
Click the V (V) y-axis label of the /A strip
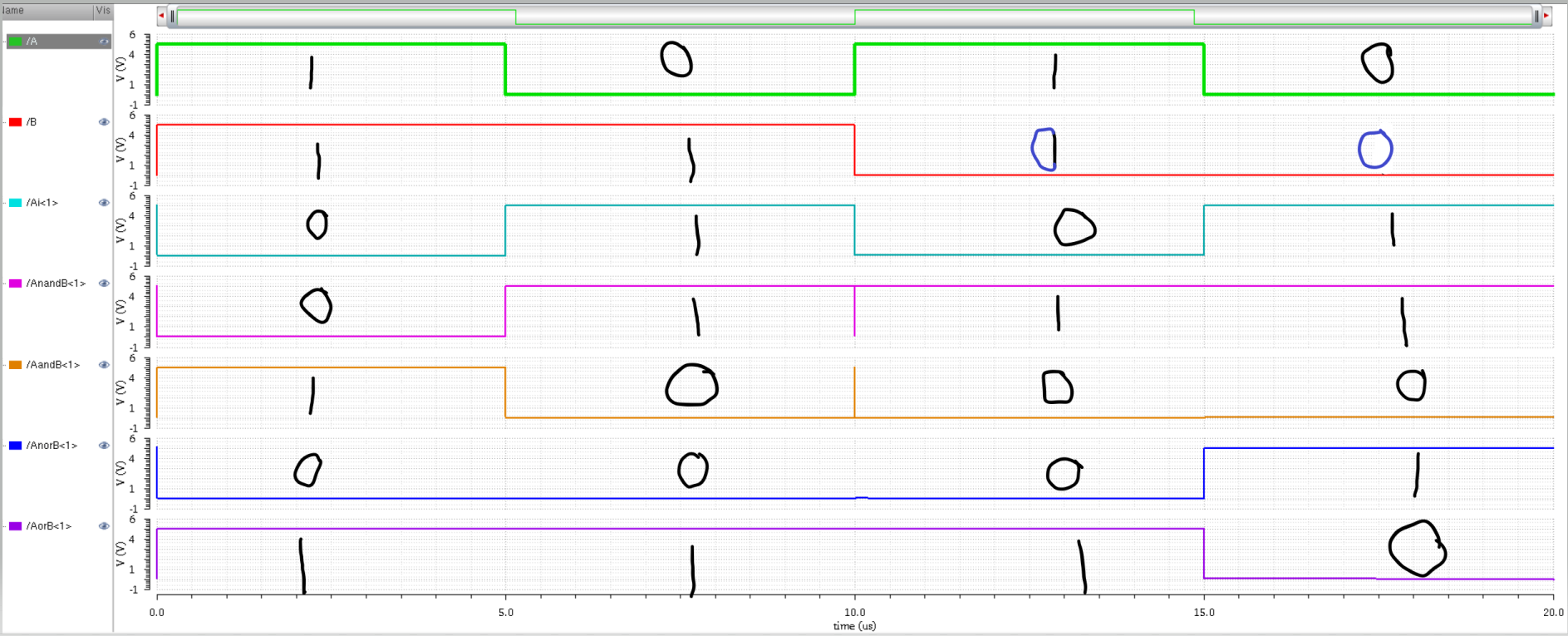[x=120, y=69]
